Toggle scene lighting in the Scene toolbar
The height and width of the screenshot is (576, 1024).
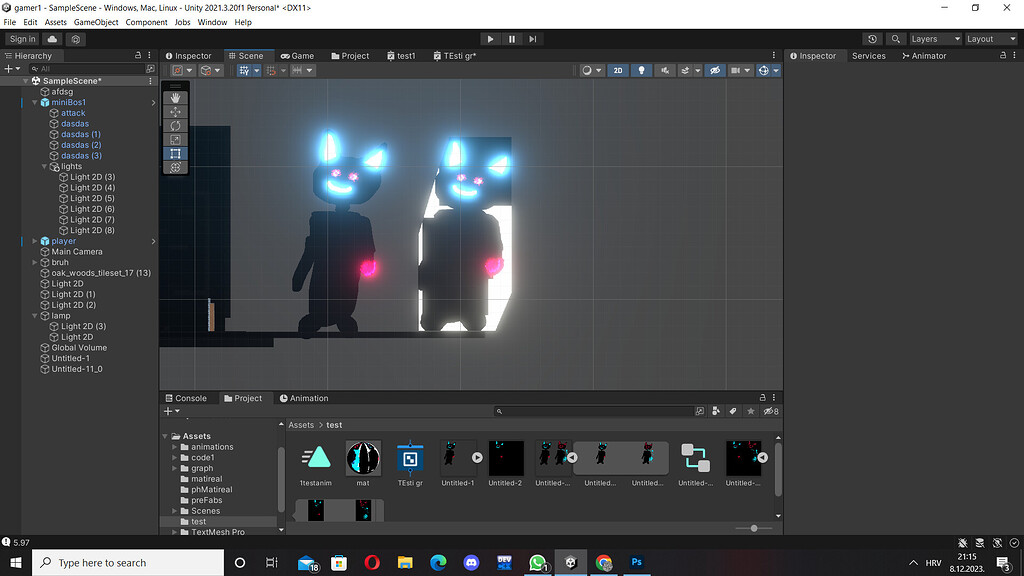641,71
